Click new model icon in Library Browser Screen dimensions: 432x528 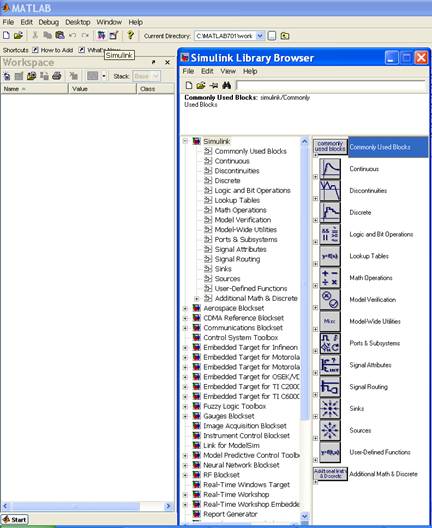click(189, 85)
